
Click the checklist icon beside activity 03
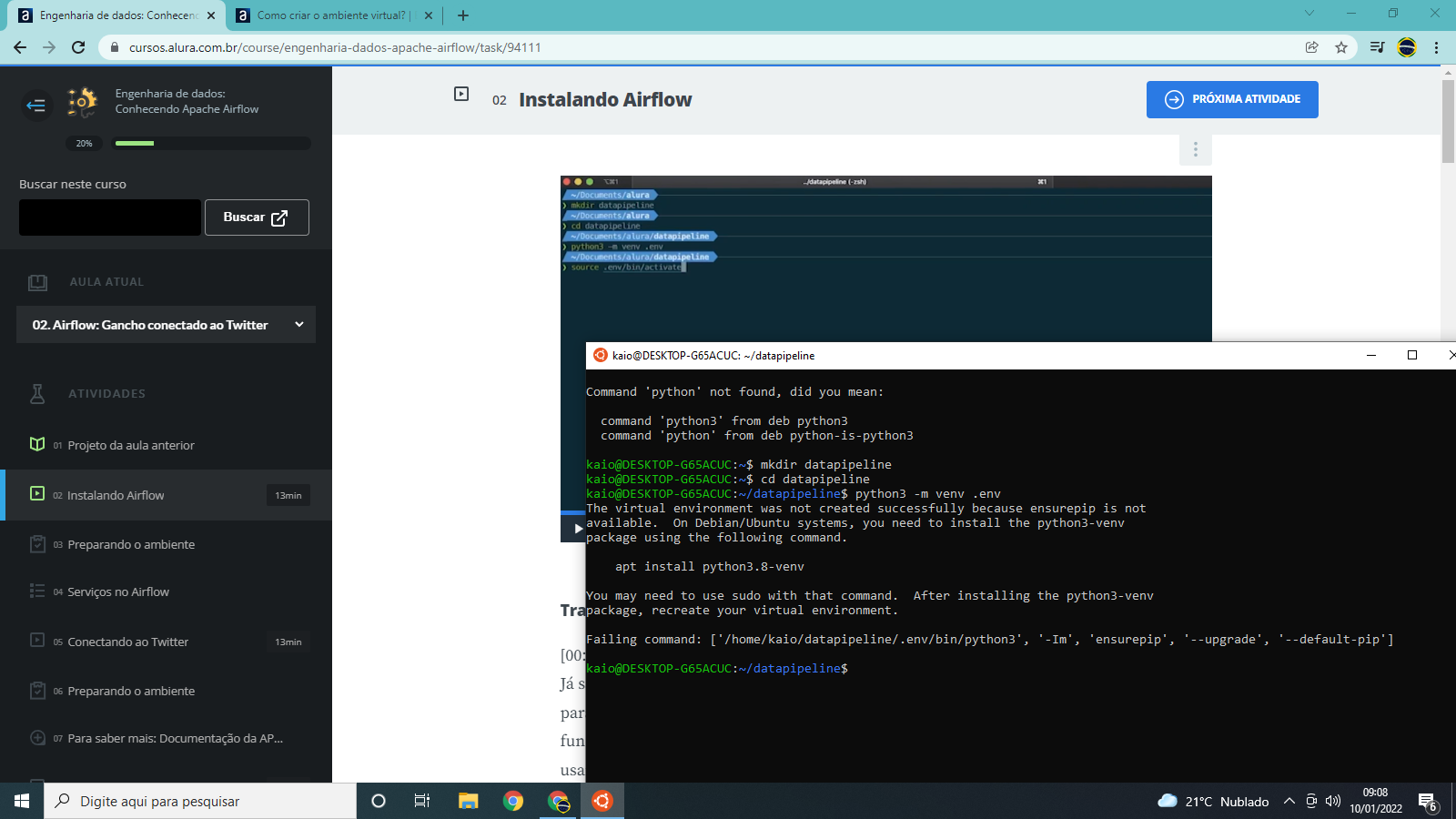click(x=37, y=543)
